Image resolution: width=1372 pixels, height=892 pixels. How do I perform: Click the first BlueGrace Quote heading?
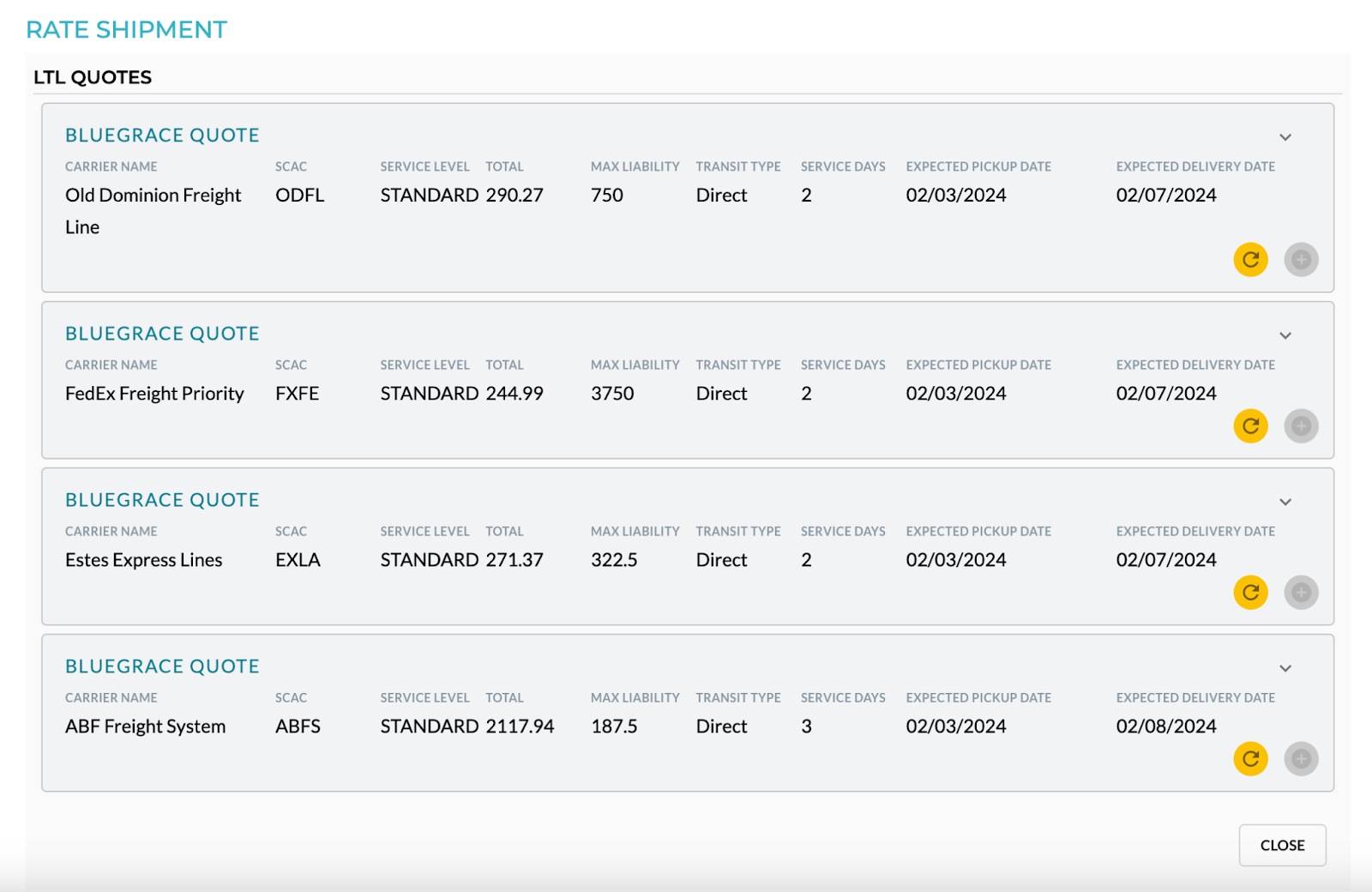pyautogui.click(x=162, y=136)
